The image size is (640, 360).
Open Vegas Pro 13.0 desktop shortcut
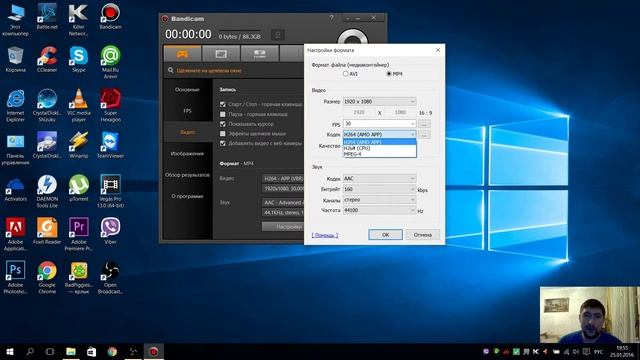(110, 192)
